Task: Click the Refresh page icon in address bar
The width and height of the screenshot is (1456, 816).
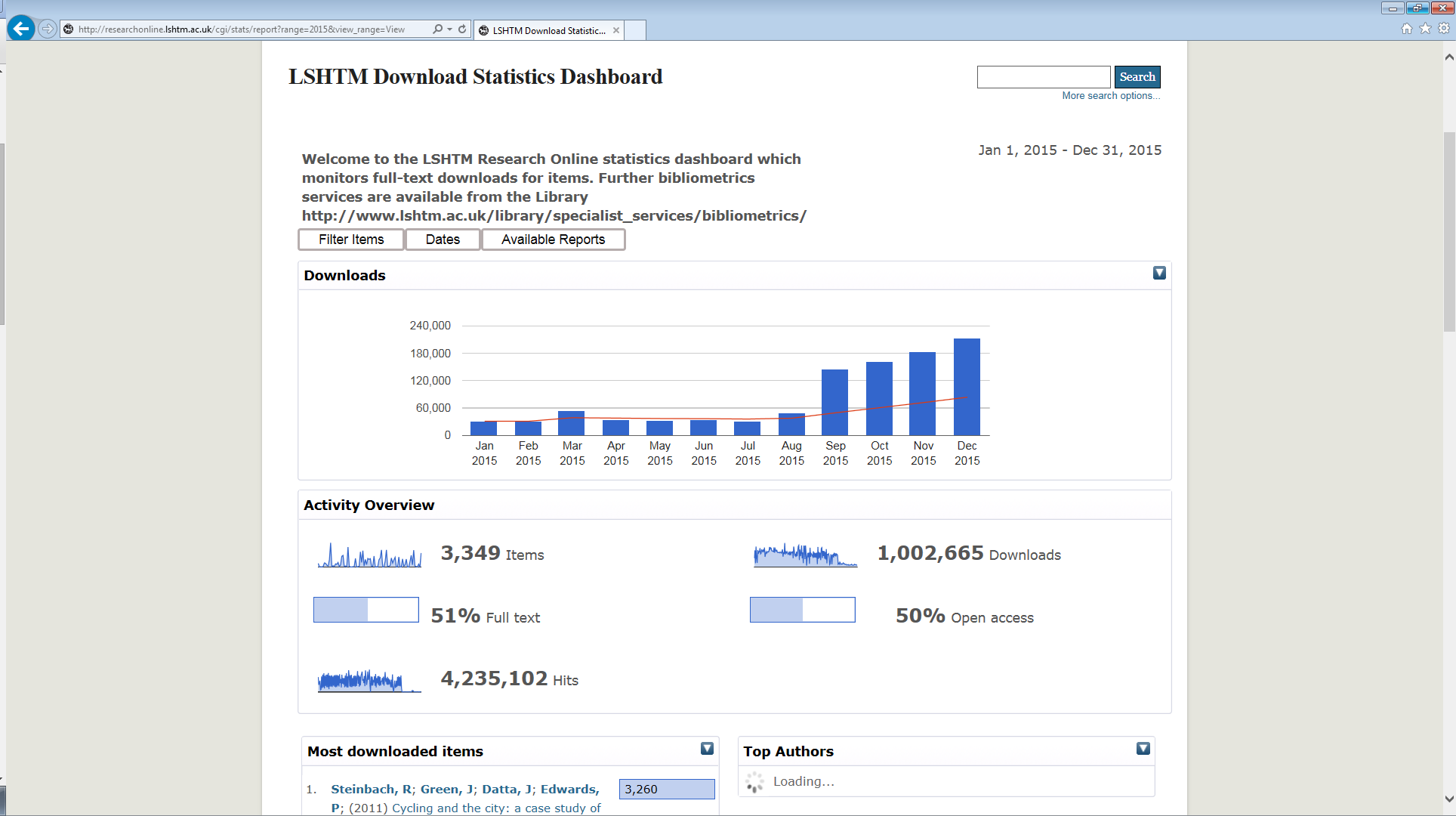Action: click(462, 29)
